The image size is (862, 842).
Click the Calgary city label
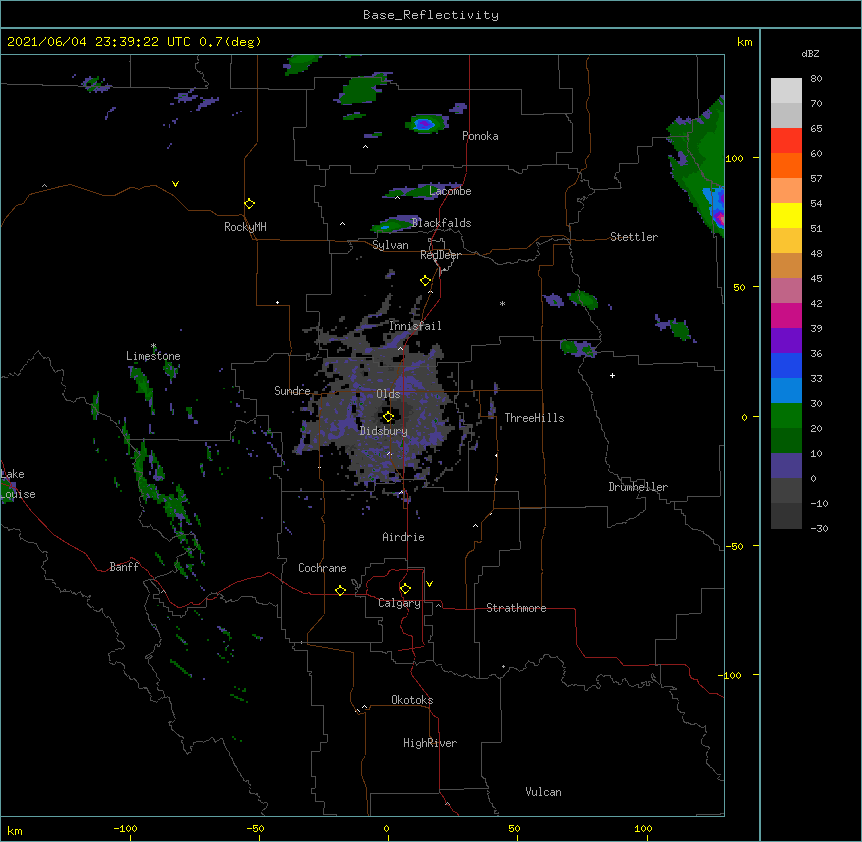(x=399, y=603)
